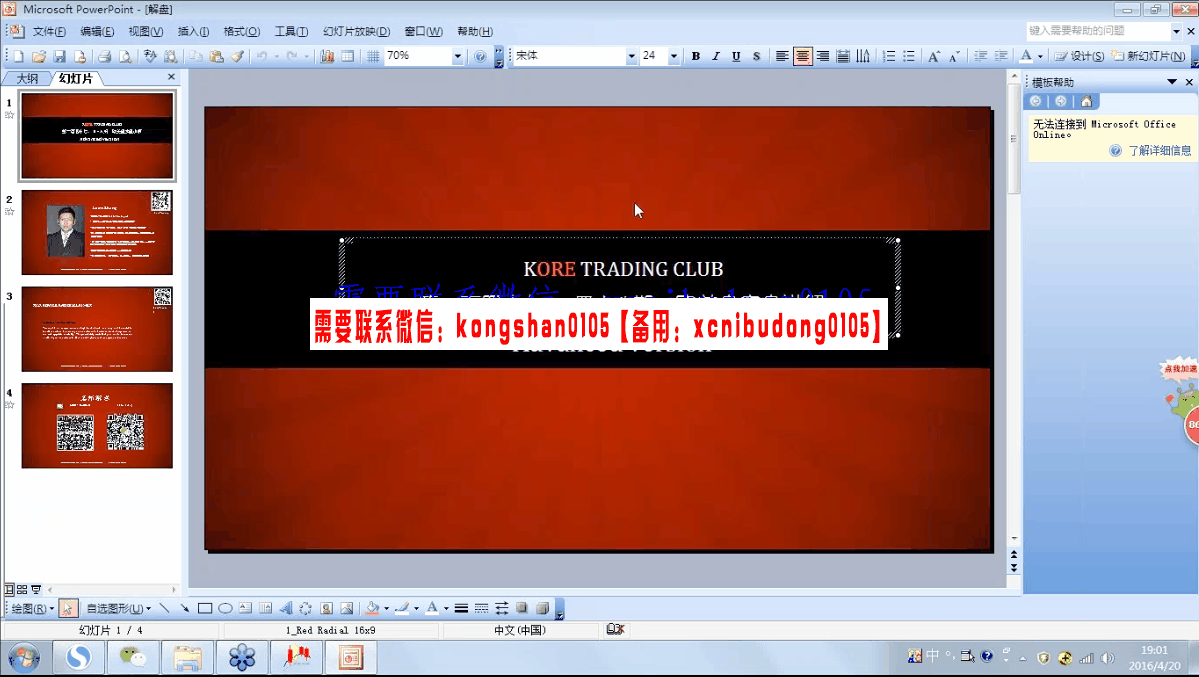Toggle the Select Objects pointer tool

tap(67, 608)
